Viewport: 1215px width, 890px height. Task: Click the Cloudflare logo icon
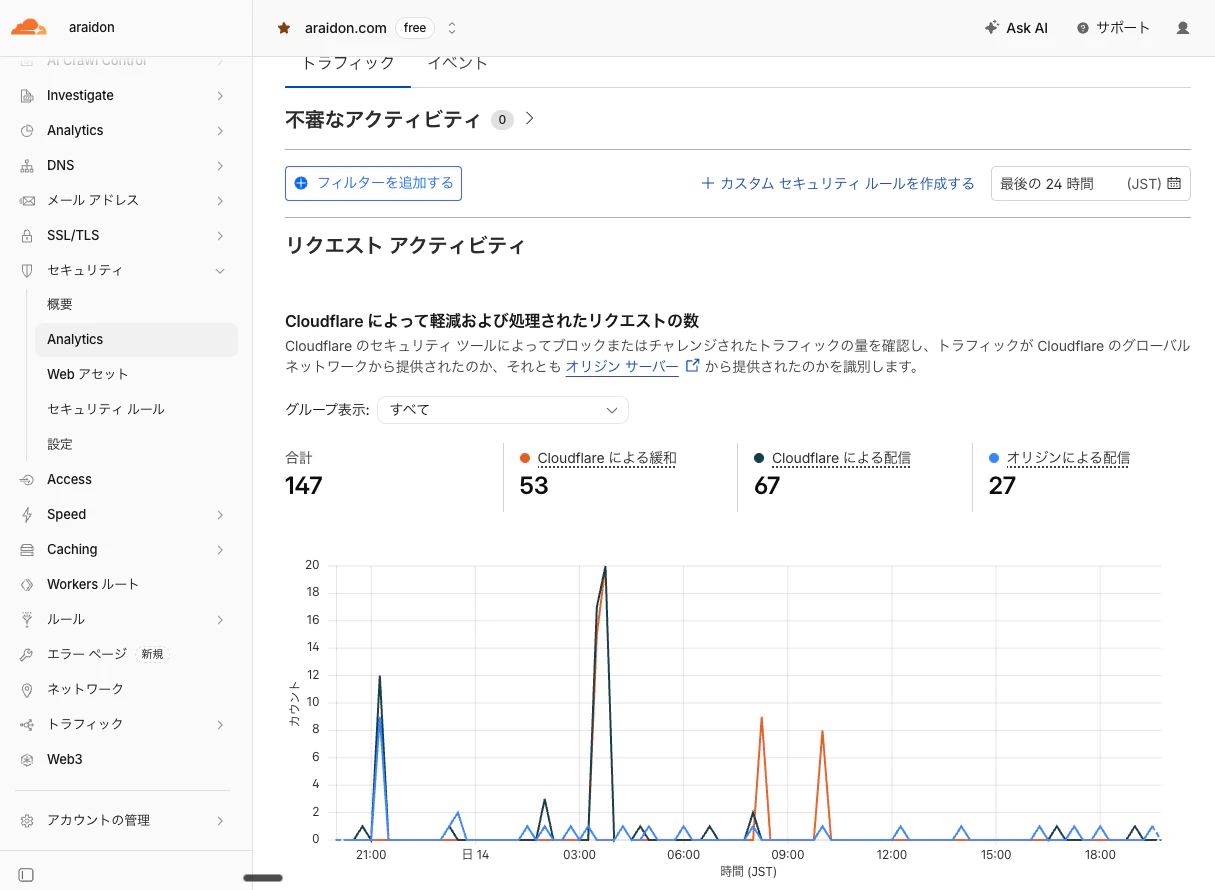coord(28,27)
